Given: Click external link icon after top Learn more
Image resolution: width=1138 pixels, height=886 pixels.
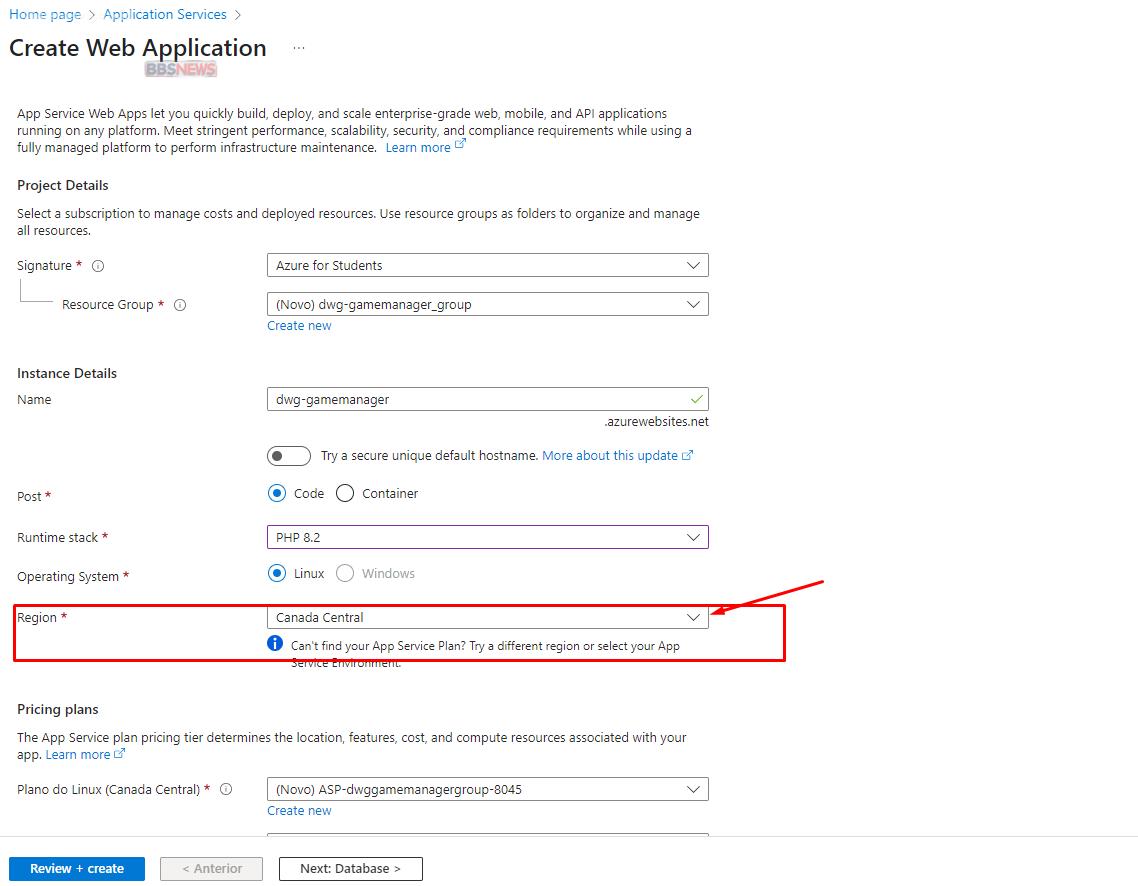Looking at the screenshot, I should [460, 146].
